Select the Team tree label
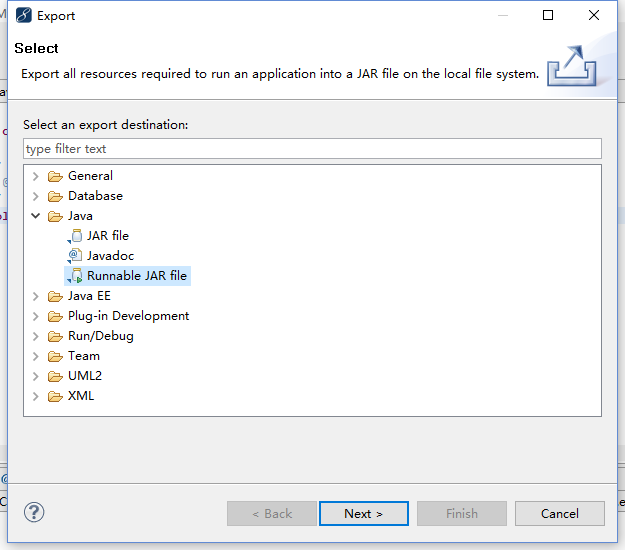The height and width of the screenshot is (550, 625). [84, 356]
